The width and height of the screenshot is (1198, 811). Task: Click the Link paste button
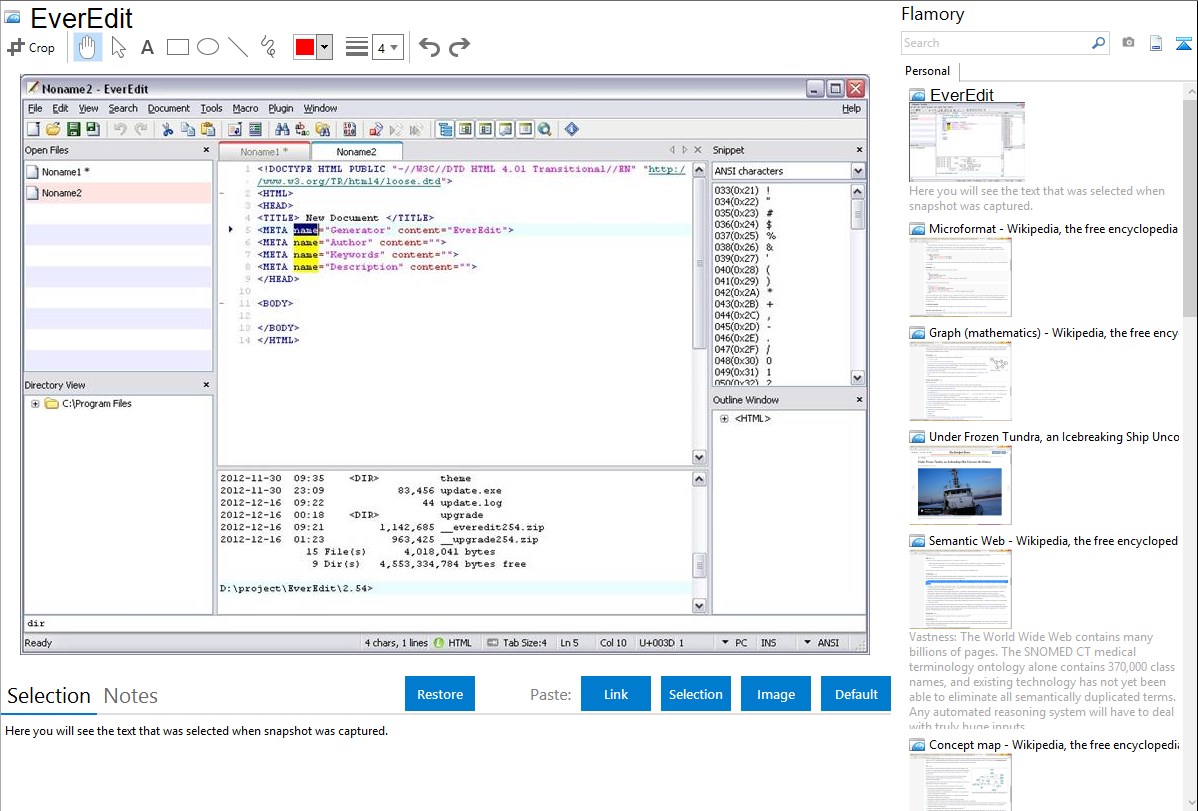[x=616, y=694]
